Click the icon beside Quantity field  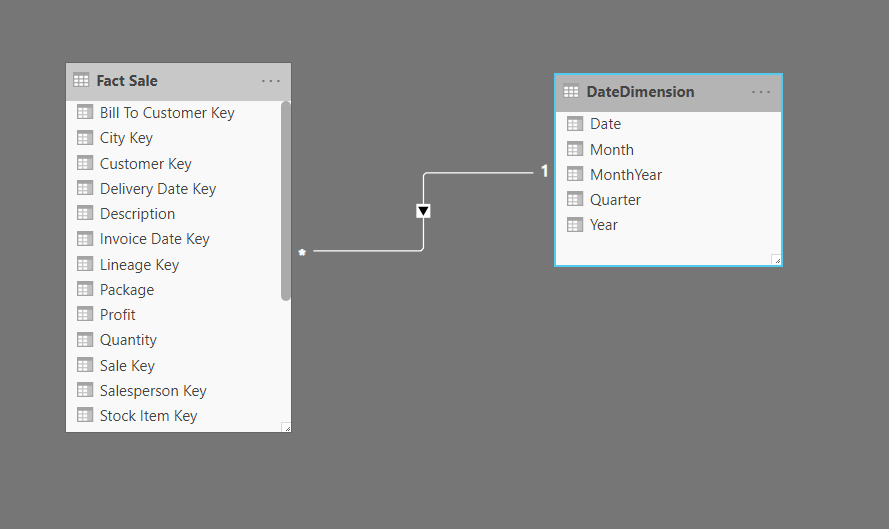84,340
